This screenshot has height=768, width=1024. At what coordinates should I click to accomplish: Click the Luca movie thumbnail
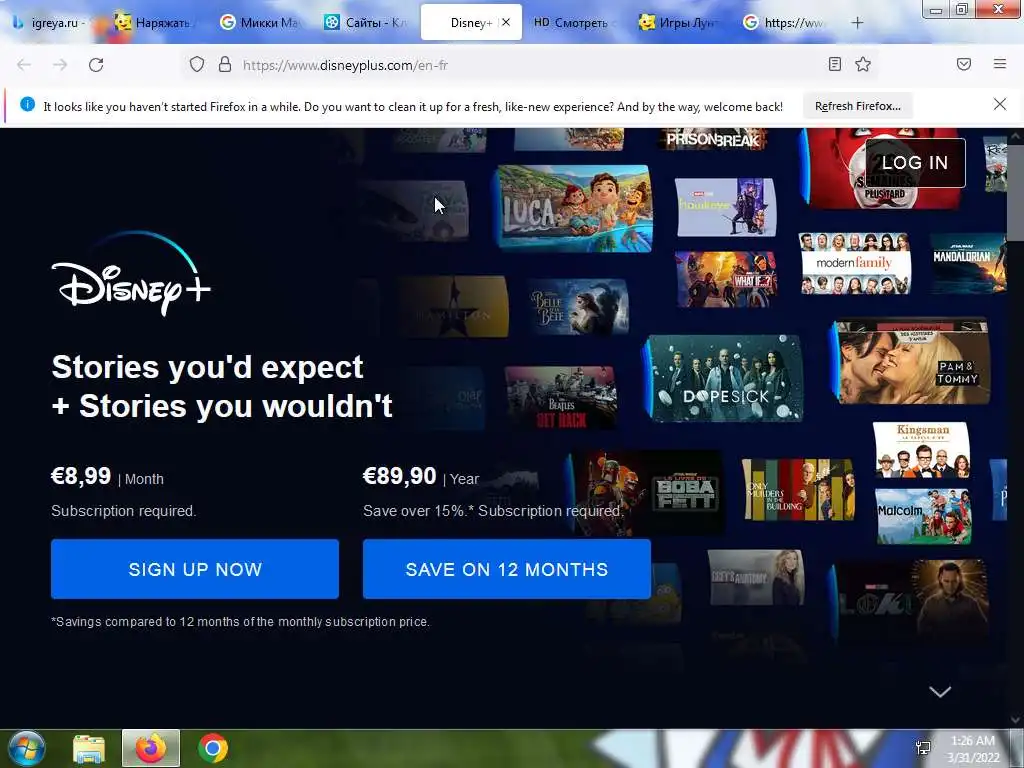575,208
